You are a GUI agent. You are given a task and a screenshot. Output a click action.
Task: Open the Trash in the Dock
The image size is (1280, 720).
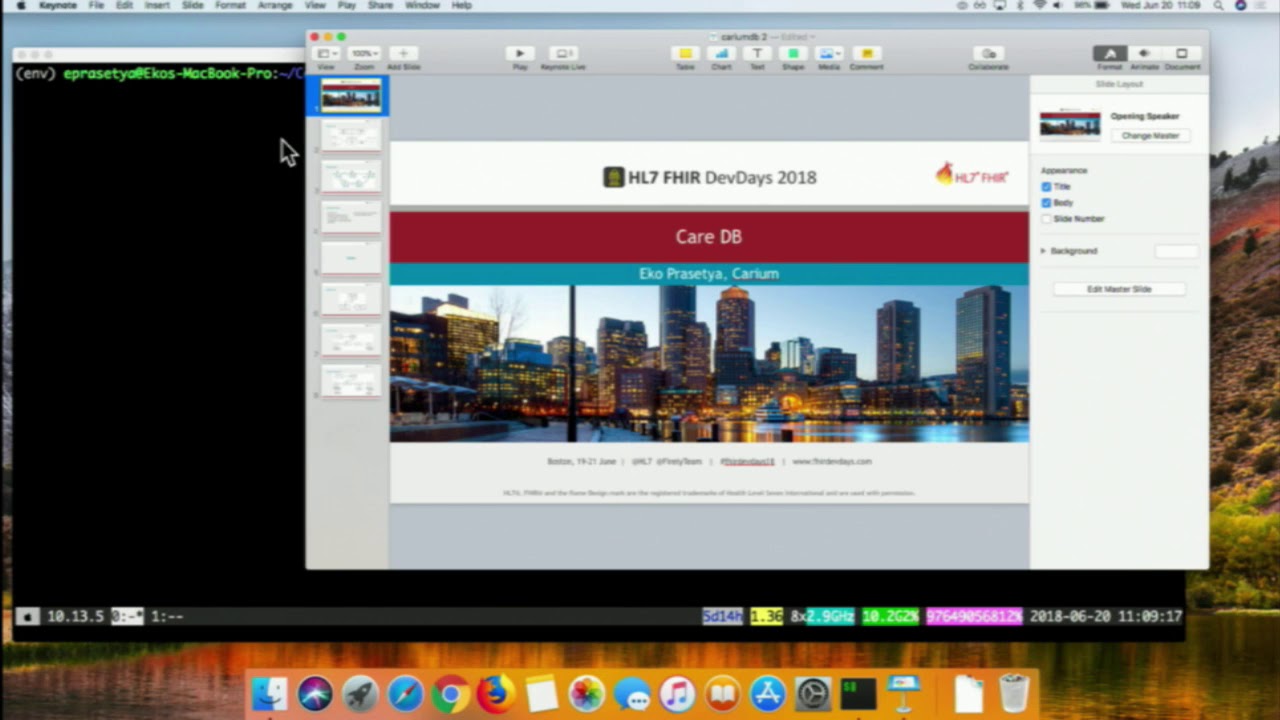point(1013,693)
